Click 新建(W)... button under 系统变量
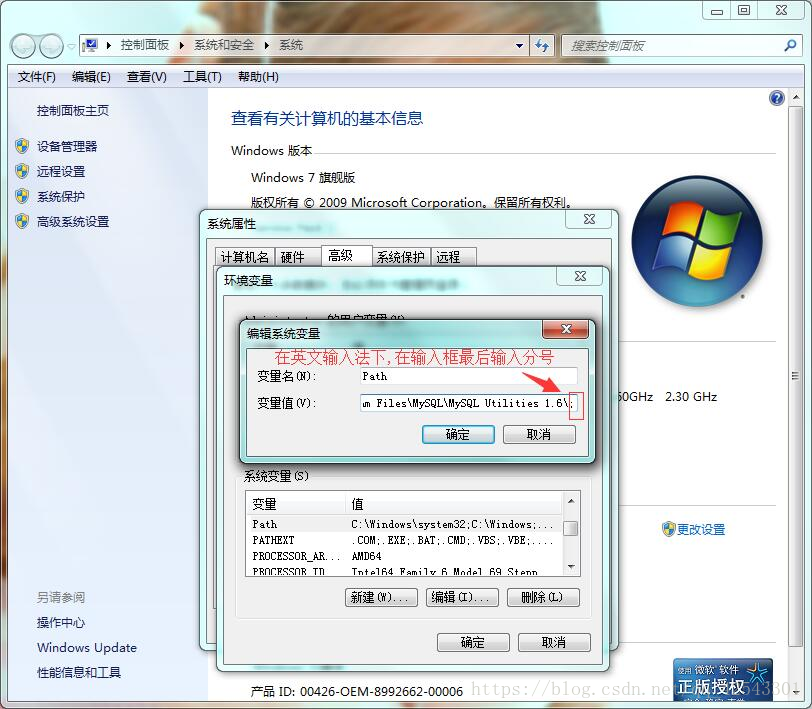Image resolution: width=812 pixels, height=709 pixels. [381, 597]
